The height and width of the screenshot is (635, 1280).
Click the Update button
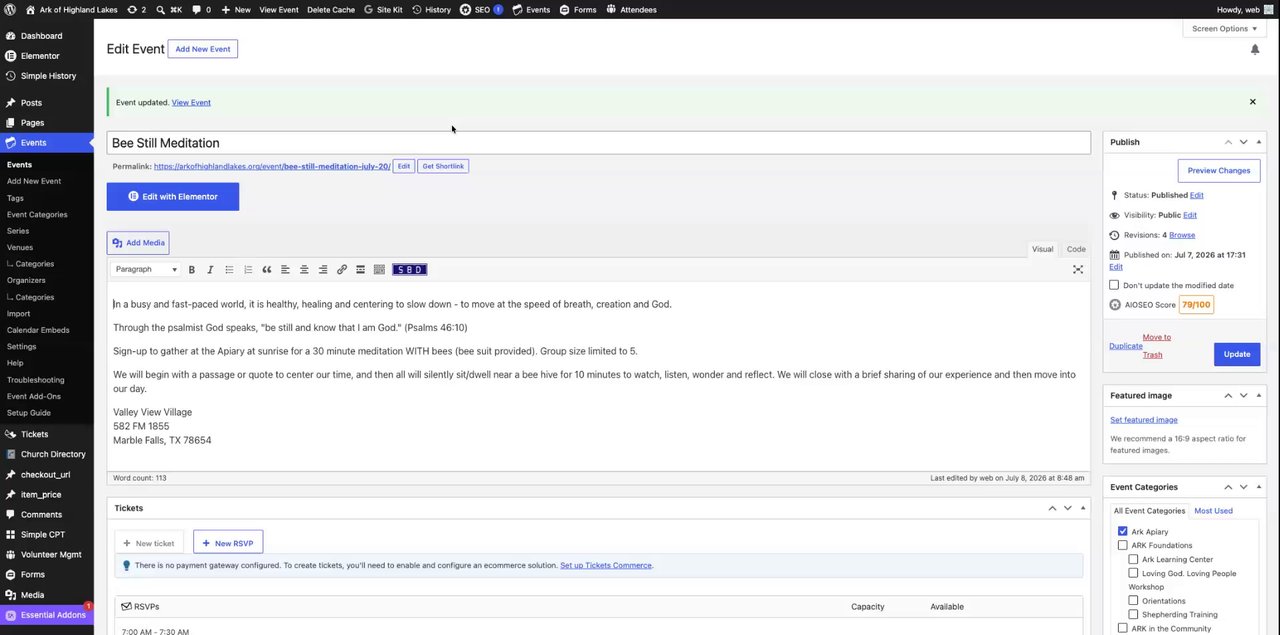point(1237,354)
